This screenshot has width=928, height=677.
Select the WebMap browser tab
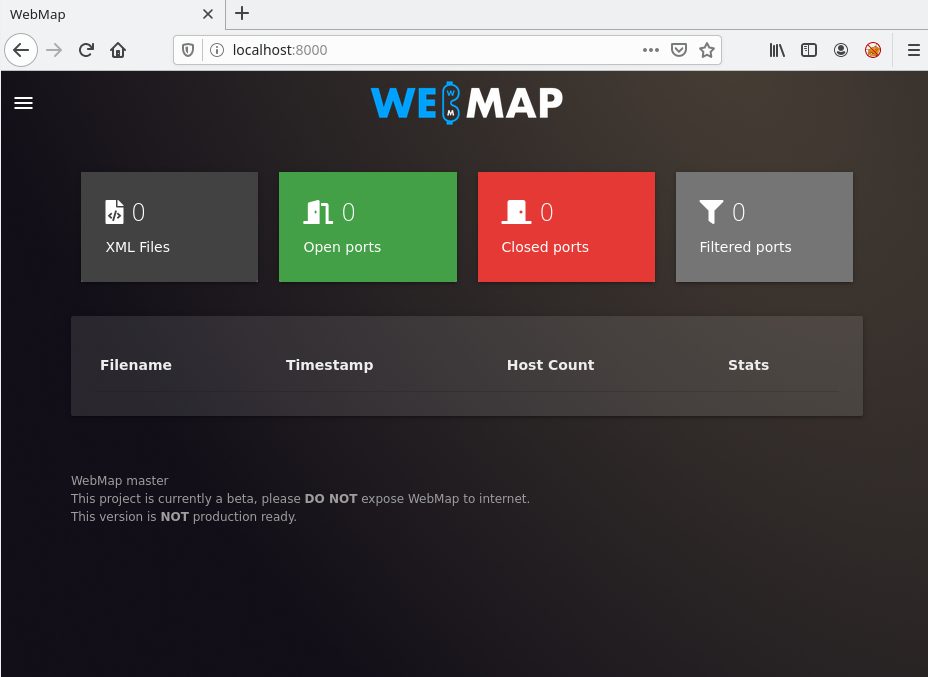click(112, 14)
